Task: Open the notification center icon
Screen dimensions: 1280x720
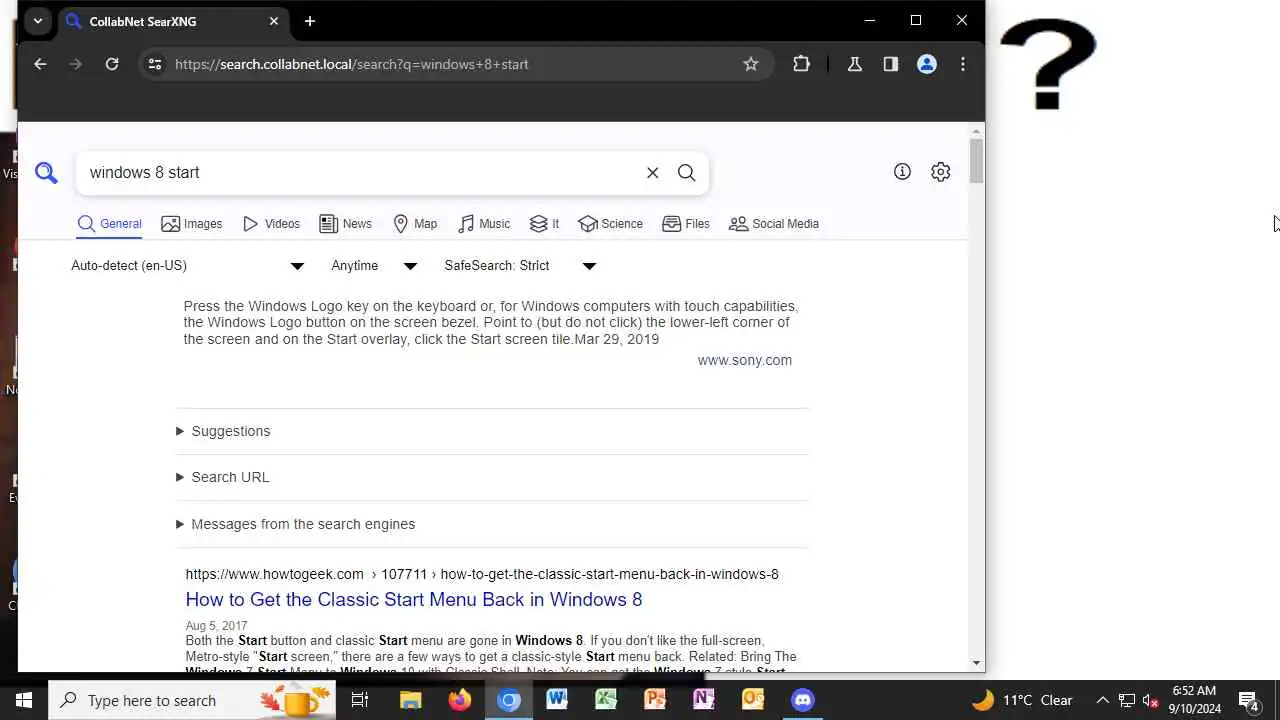Action: point(1248,700)
